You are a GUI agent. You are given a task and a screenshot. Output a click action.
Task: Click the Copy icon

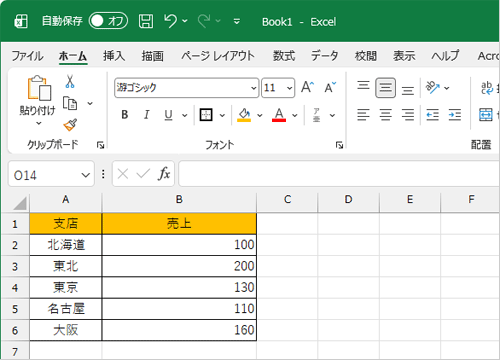(x=70, y=103)
